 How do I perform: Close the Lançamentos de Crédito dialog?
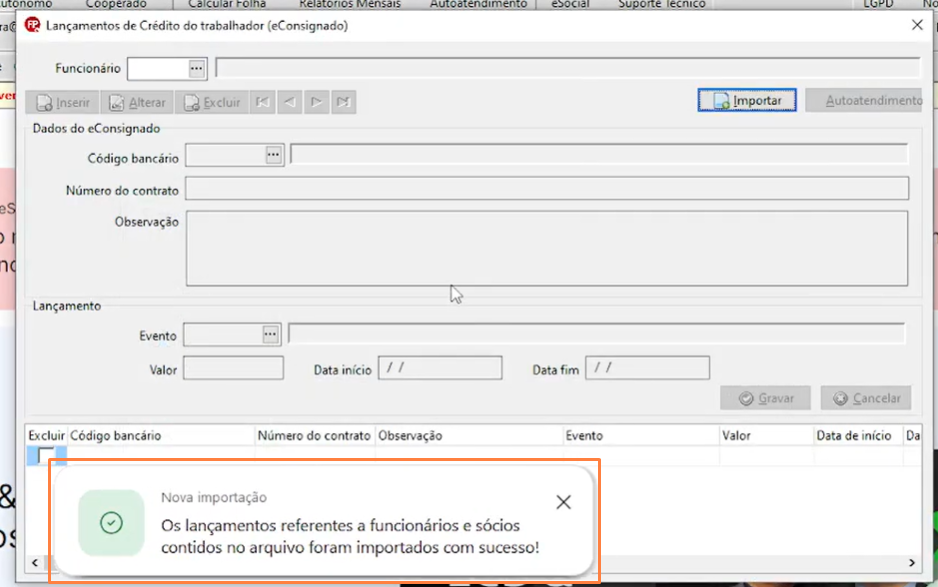point(917,25)
